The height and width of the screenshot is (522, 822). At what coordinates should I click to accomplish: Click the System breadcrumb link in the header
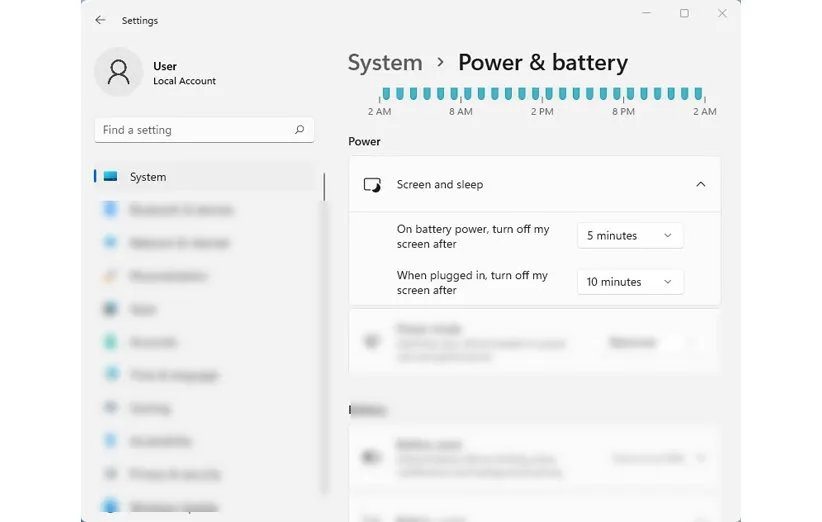(x=385, y=63)
